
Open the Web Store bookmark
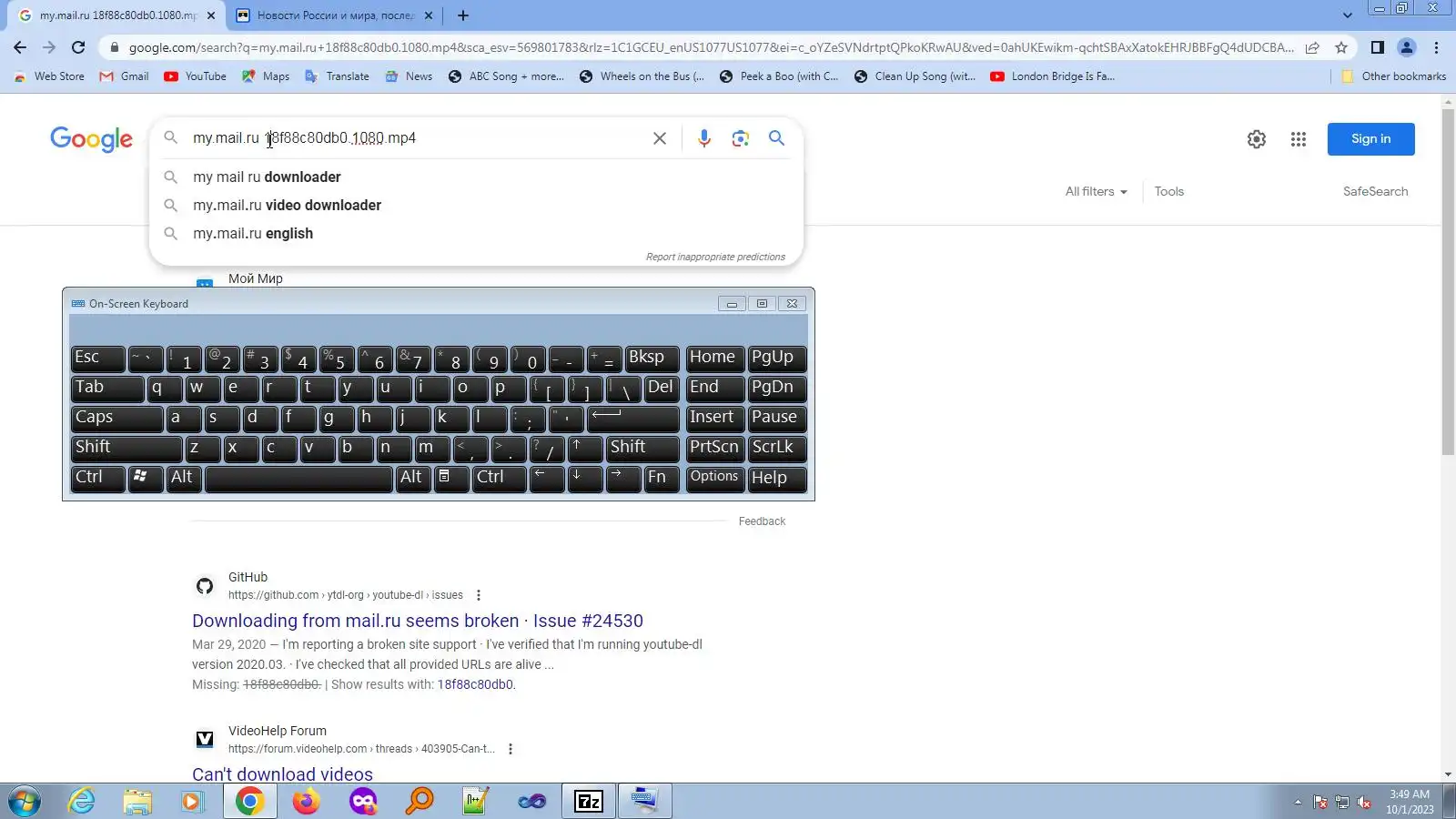click(x=50, y=76)
